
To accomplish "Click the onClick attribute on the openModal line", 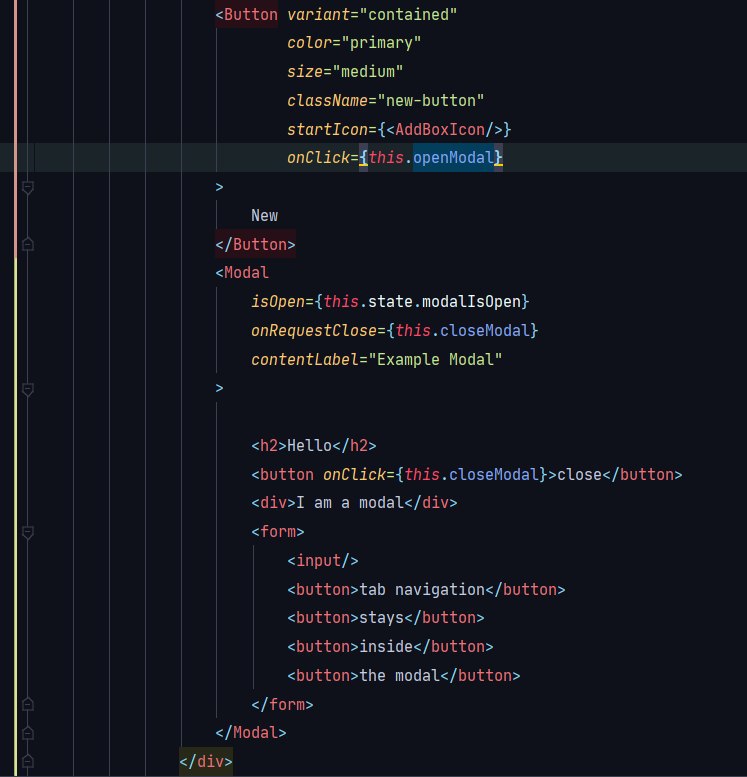I will pos(318,158).
